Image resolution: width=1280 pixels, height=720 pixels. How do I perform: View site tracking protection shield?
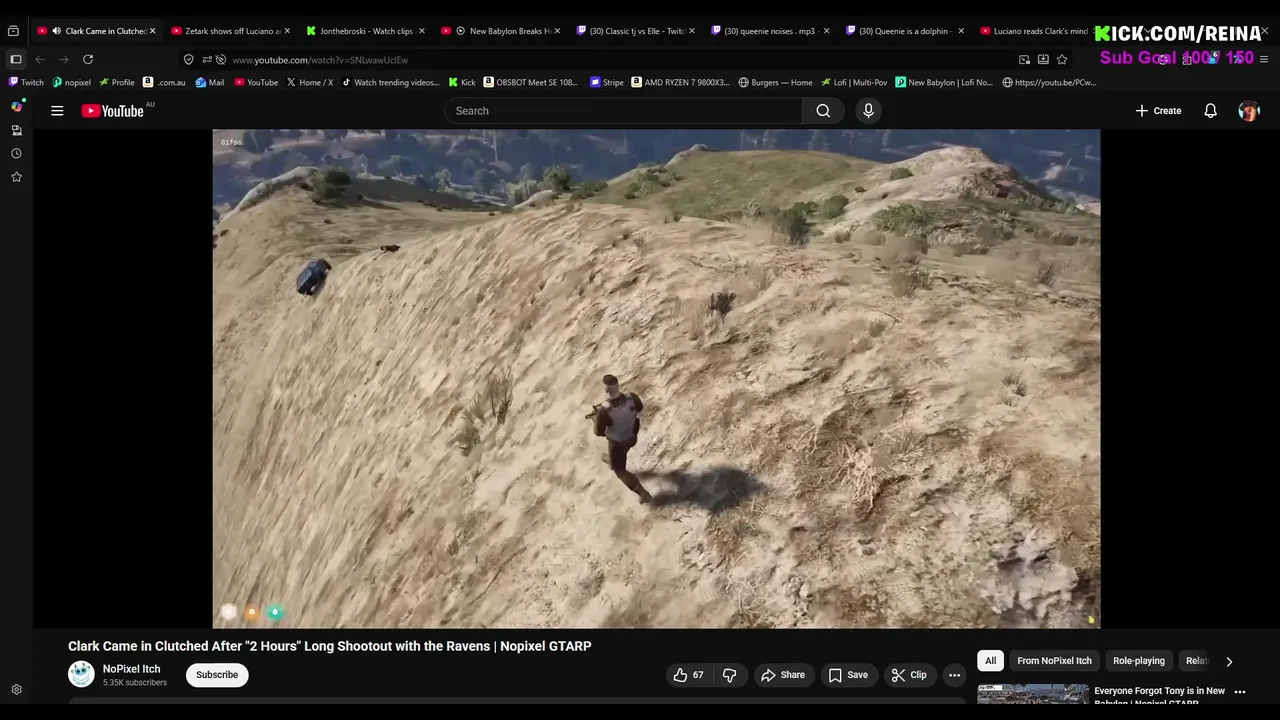pos(189,60)
